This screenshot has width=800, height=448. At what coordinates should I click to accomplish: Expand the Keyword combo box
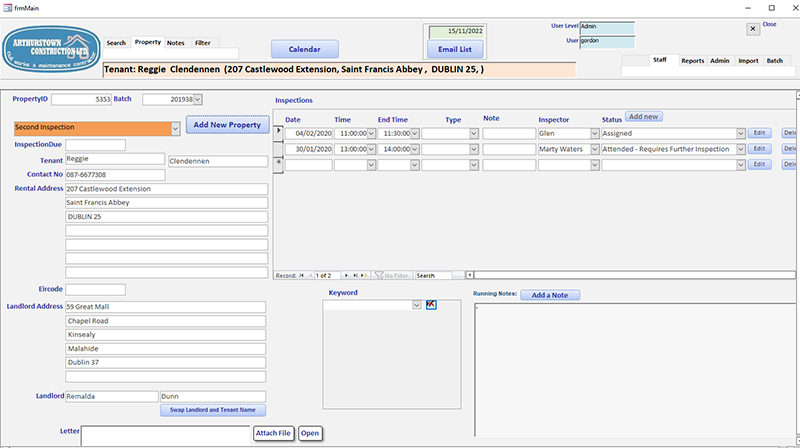[417, 305]
